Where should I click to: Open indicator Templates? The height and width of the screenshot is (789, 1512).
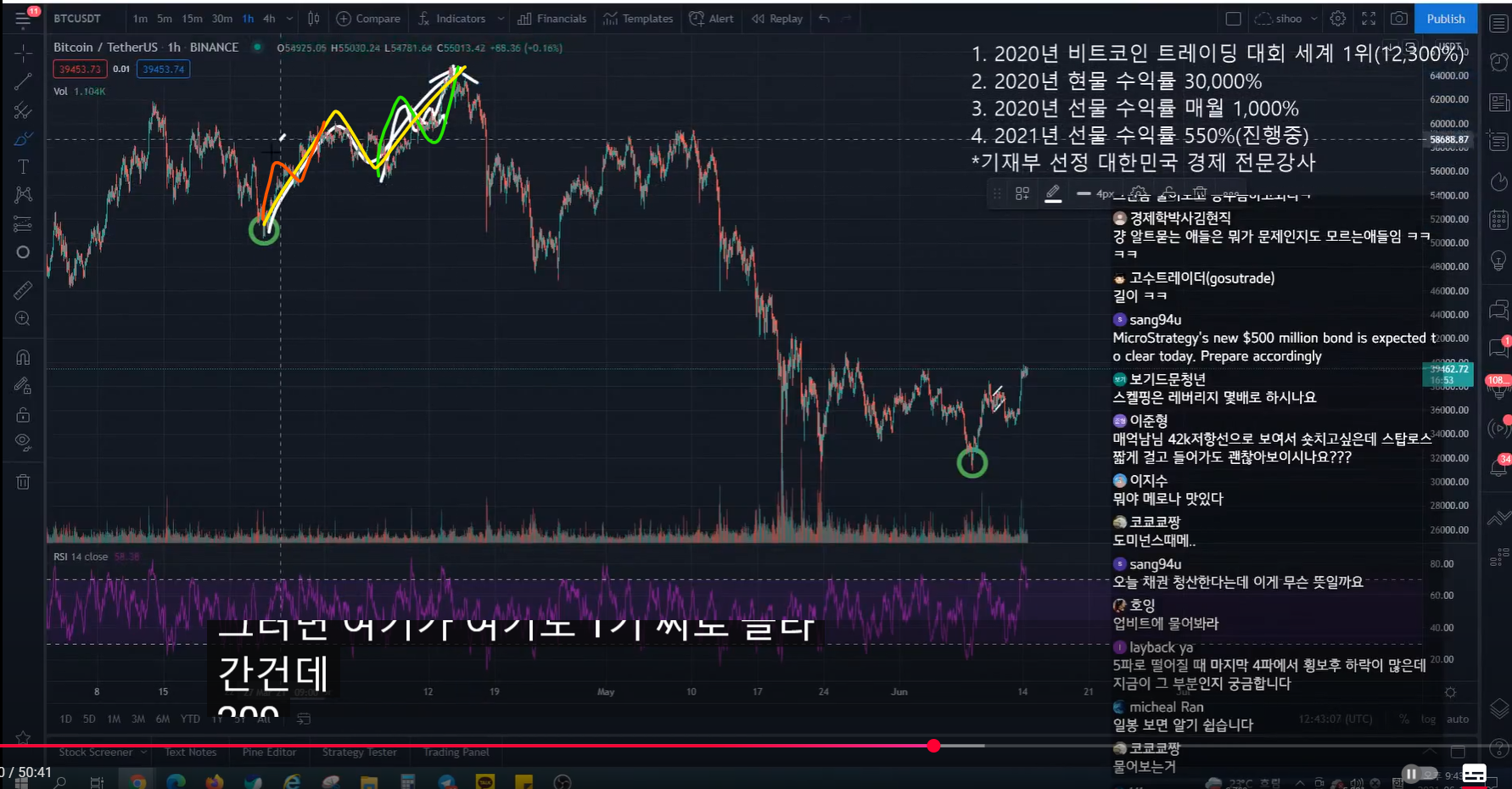638,19
